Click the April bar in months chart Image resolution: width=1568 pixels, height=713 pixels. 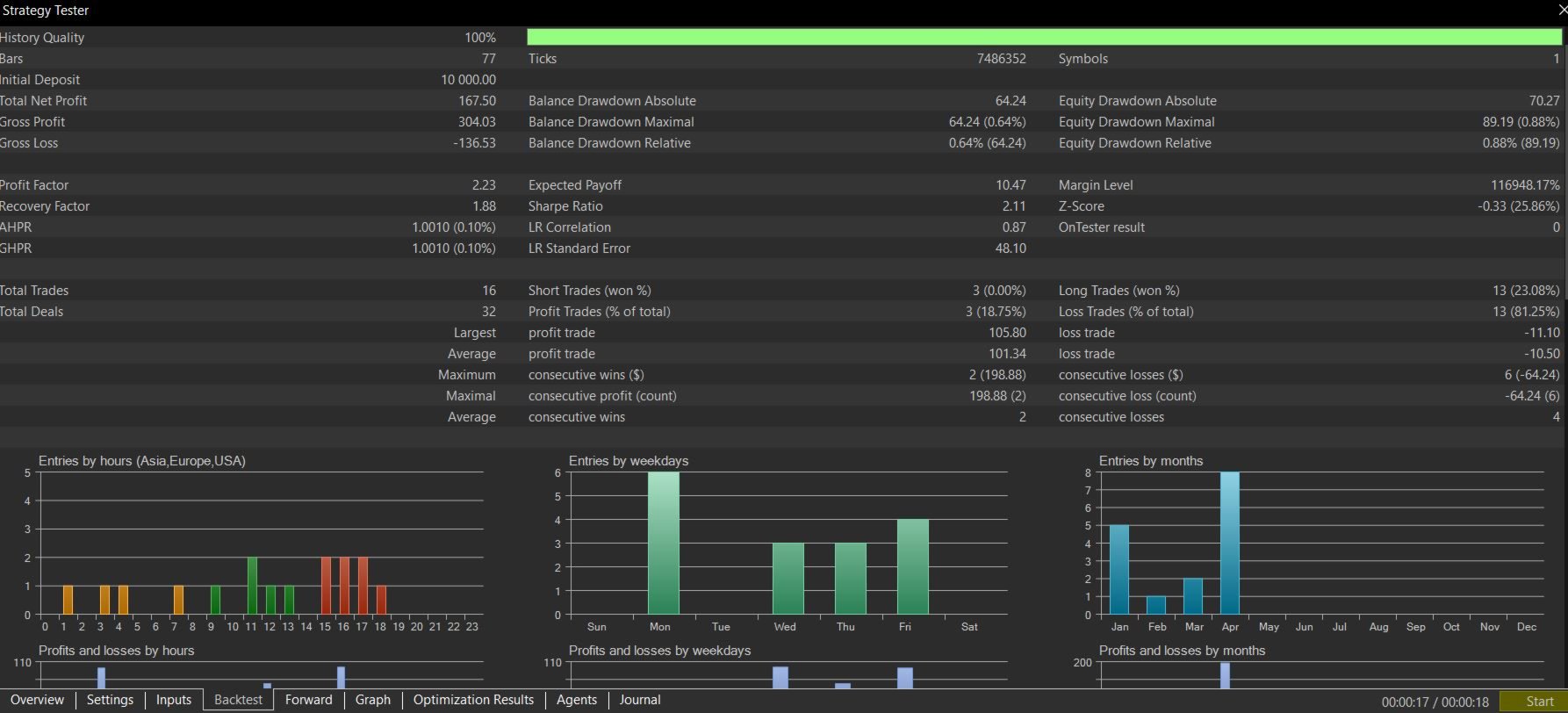click(x=1229, y=543)
